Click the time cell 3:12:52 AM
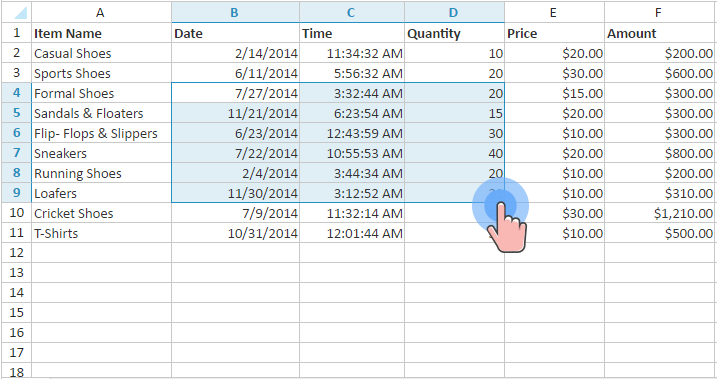This screenshot has width=717, height=379. pos(352,193)
